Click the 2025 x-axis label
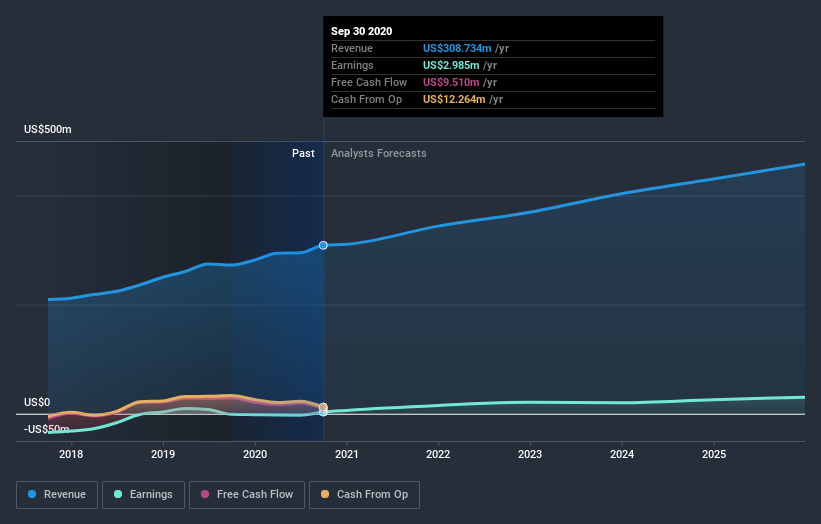The width and height of the screenshot is (821, 524). click(714, 454)
